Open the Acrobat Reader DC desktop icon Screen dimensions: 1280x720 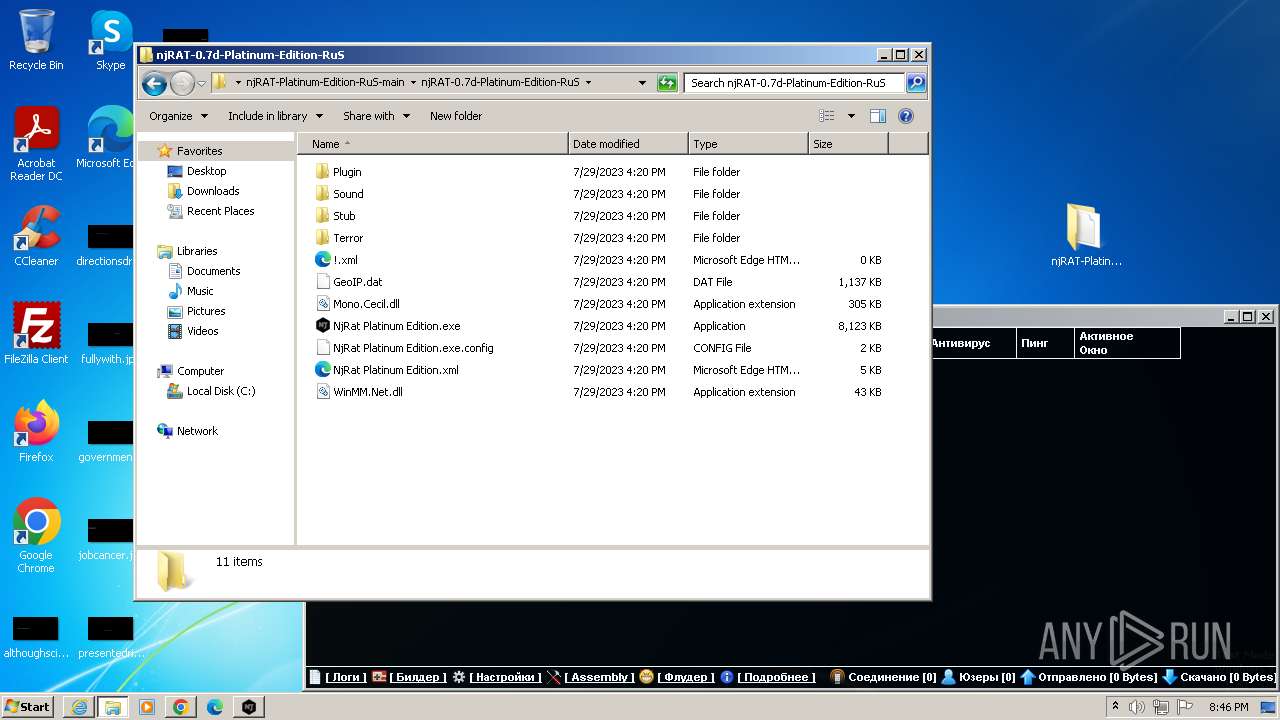pos(36,144)
